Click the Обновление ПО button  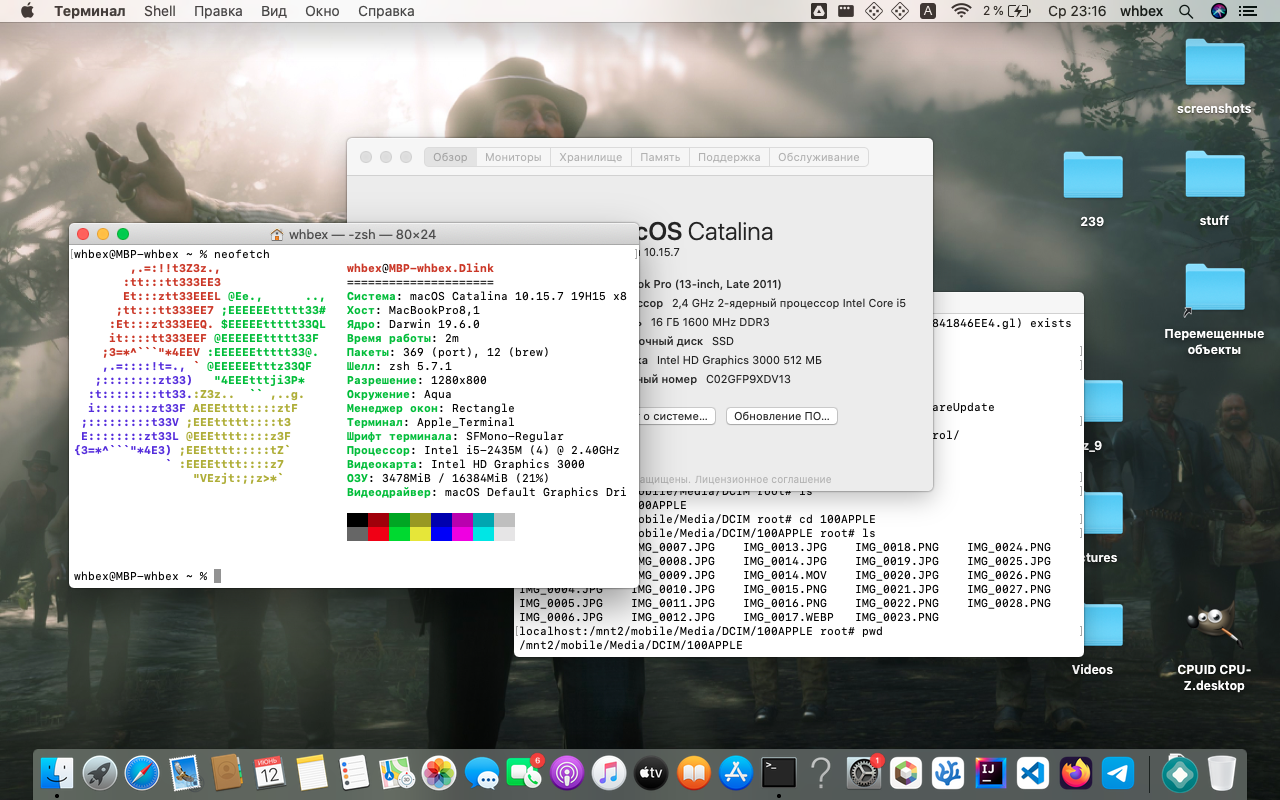[x=782, y=416]
